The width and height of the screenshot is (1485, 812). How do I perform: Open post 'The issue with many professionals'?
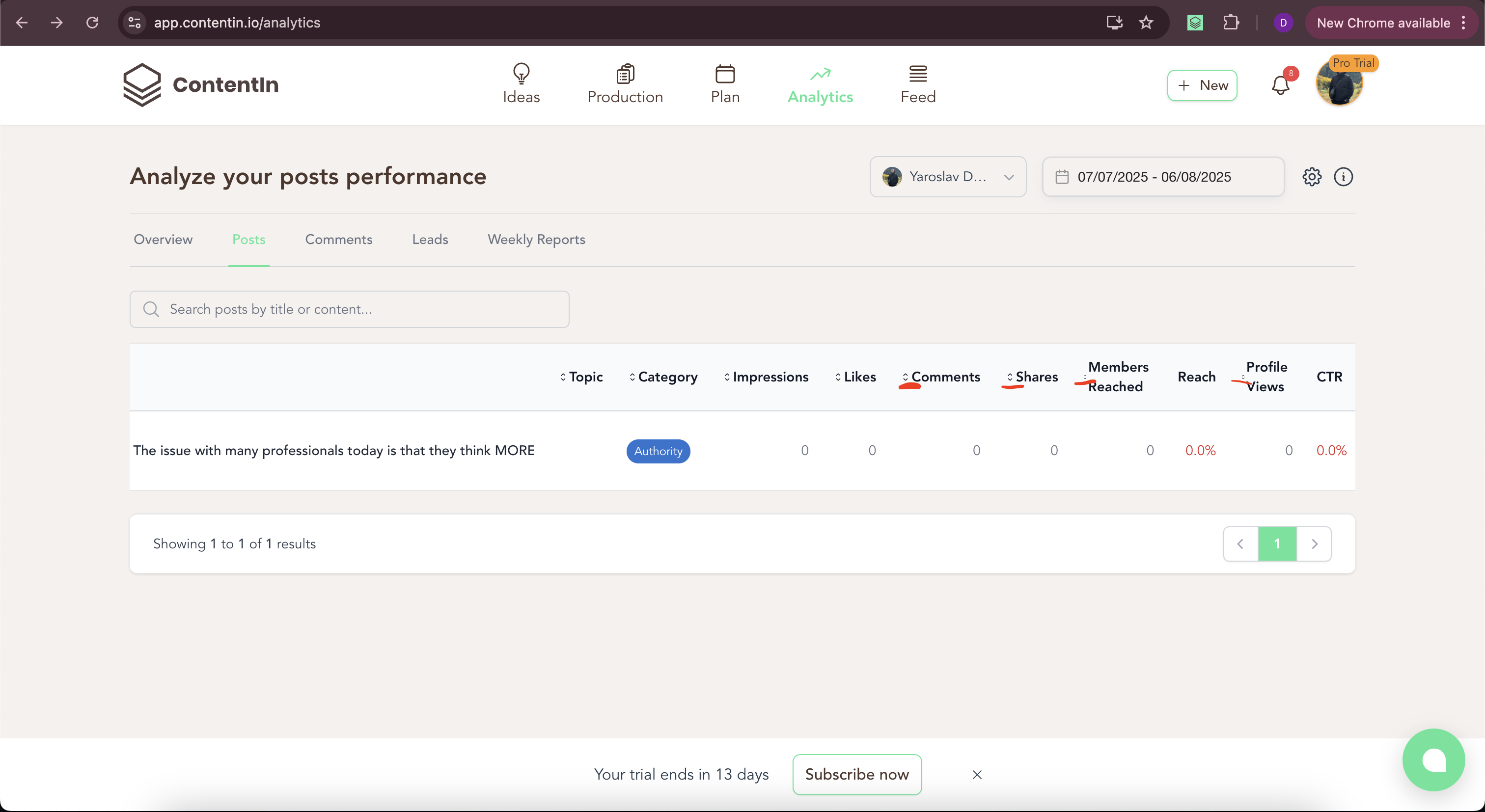tap(334, 451)
